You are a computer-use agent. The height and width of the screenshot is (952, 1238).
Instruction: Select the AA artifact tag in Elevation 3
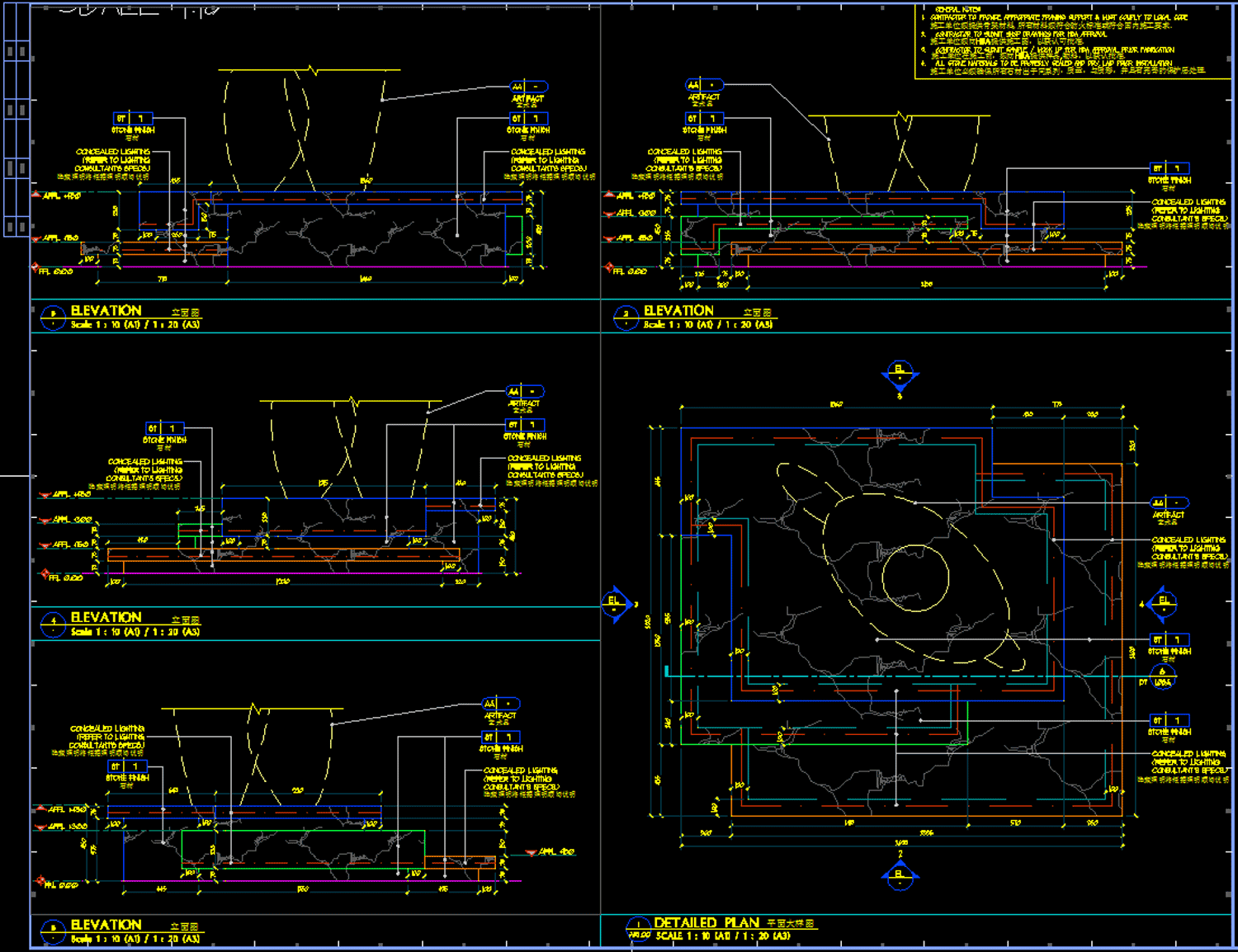tap(703, 85)
